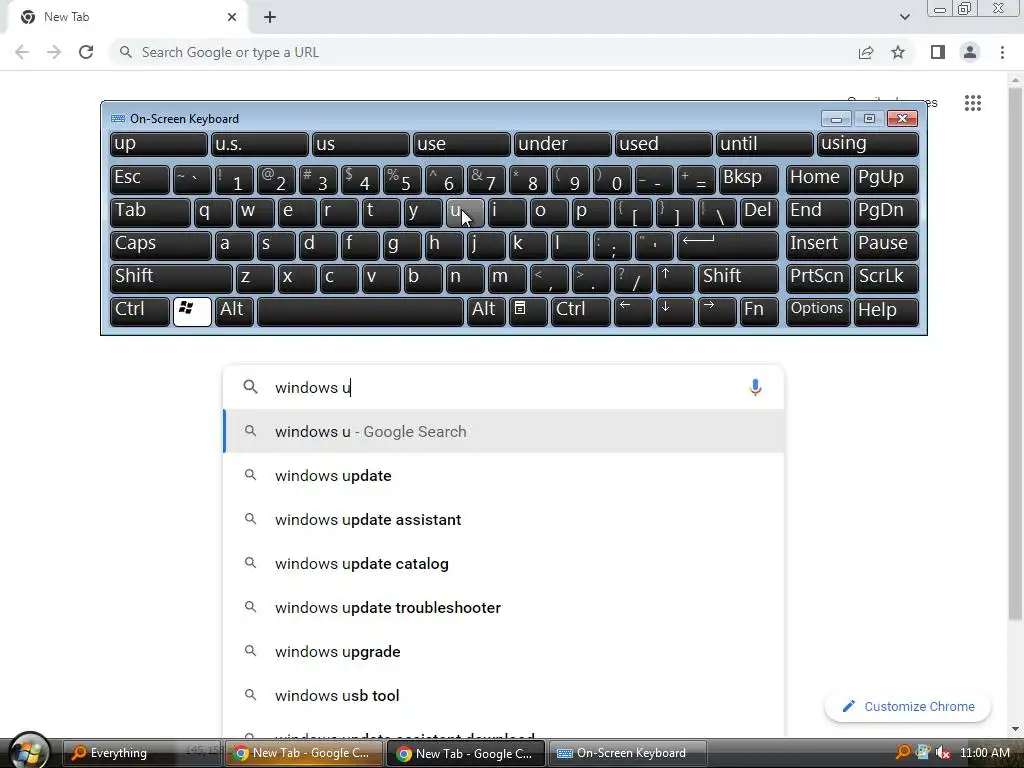Toggle the left Ctrl key
Viewport: 1024px width, 768px height.
pyautogui.click(x=140, y=311)
